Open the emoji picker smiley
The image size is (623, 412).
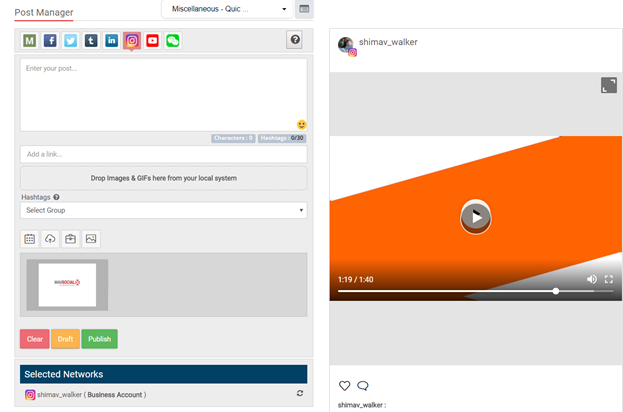[301, 125]
